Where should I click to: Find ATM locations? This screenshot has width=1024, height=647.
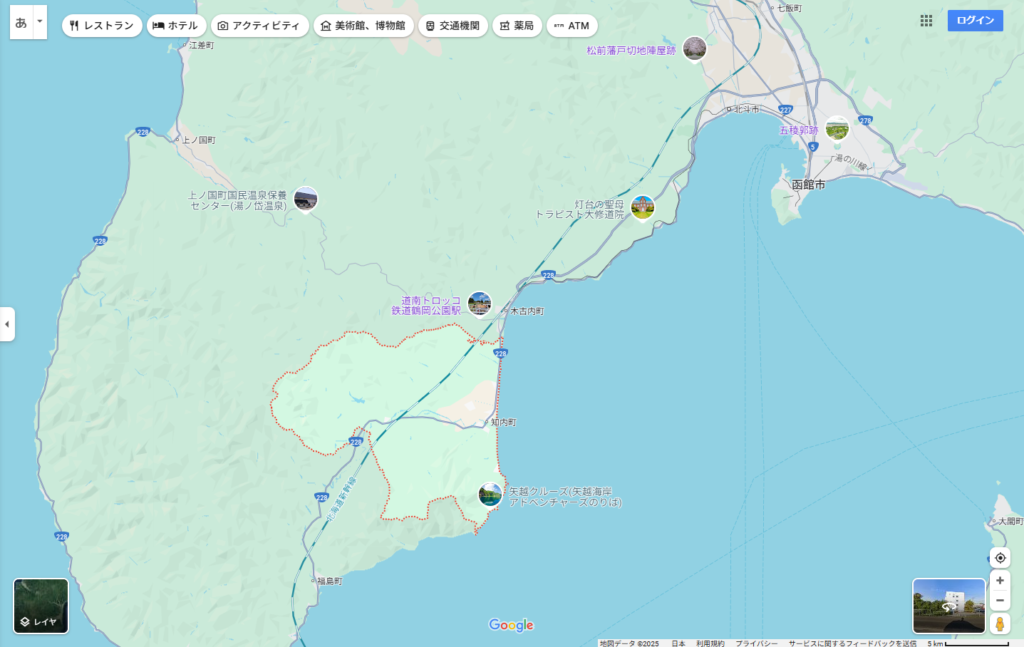click(x=572, y=25)
